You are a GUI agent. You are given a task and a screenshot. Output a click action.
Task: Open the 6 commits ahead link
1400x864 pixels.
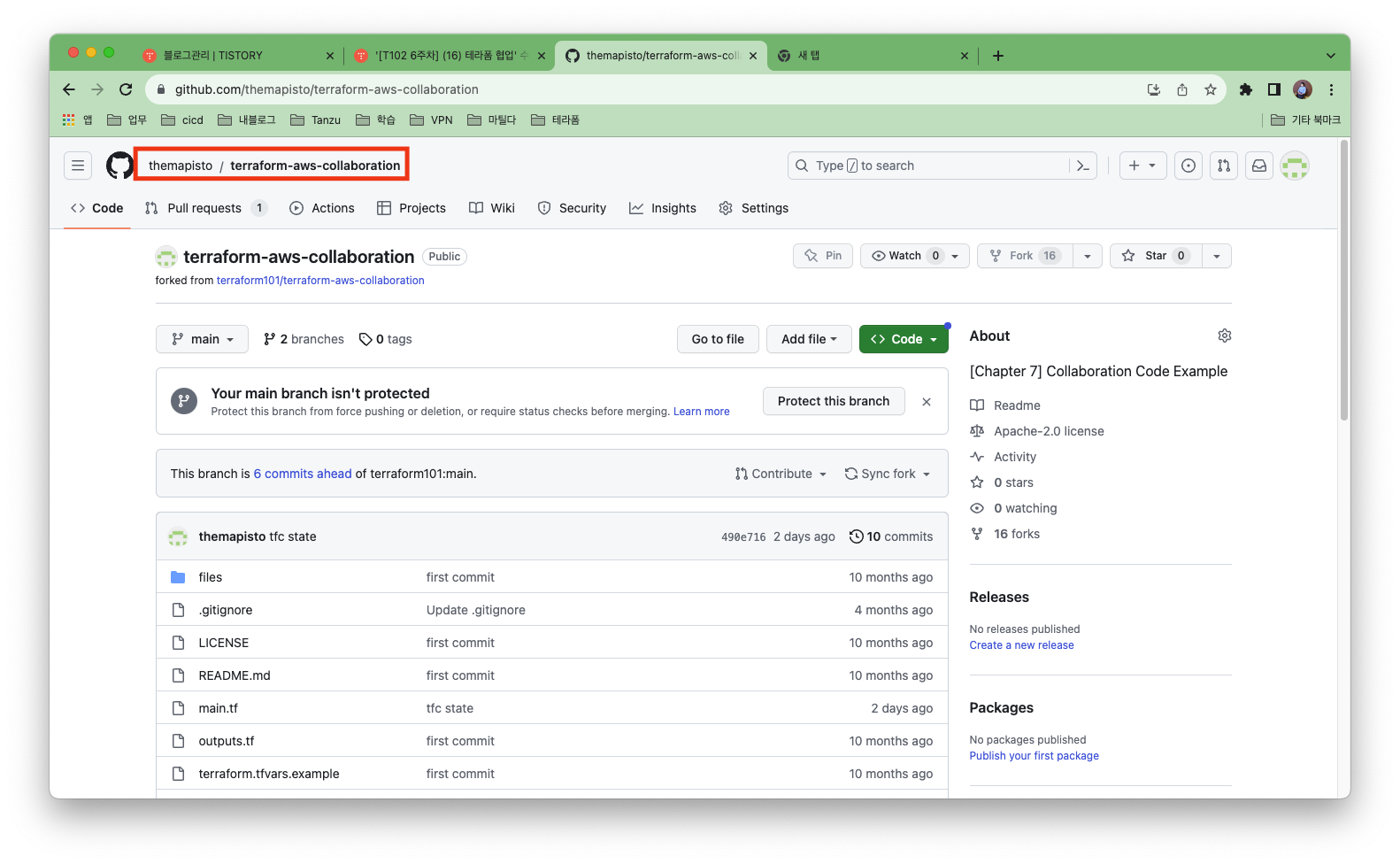(x=303, y=474)
